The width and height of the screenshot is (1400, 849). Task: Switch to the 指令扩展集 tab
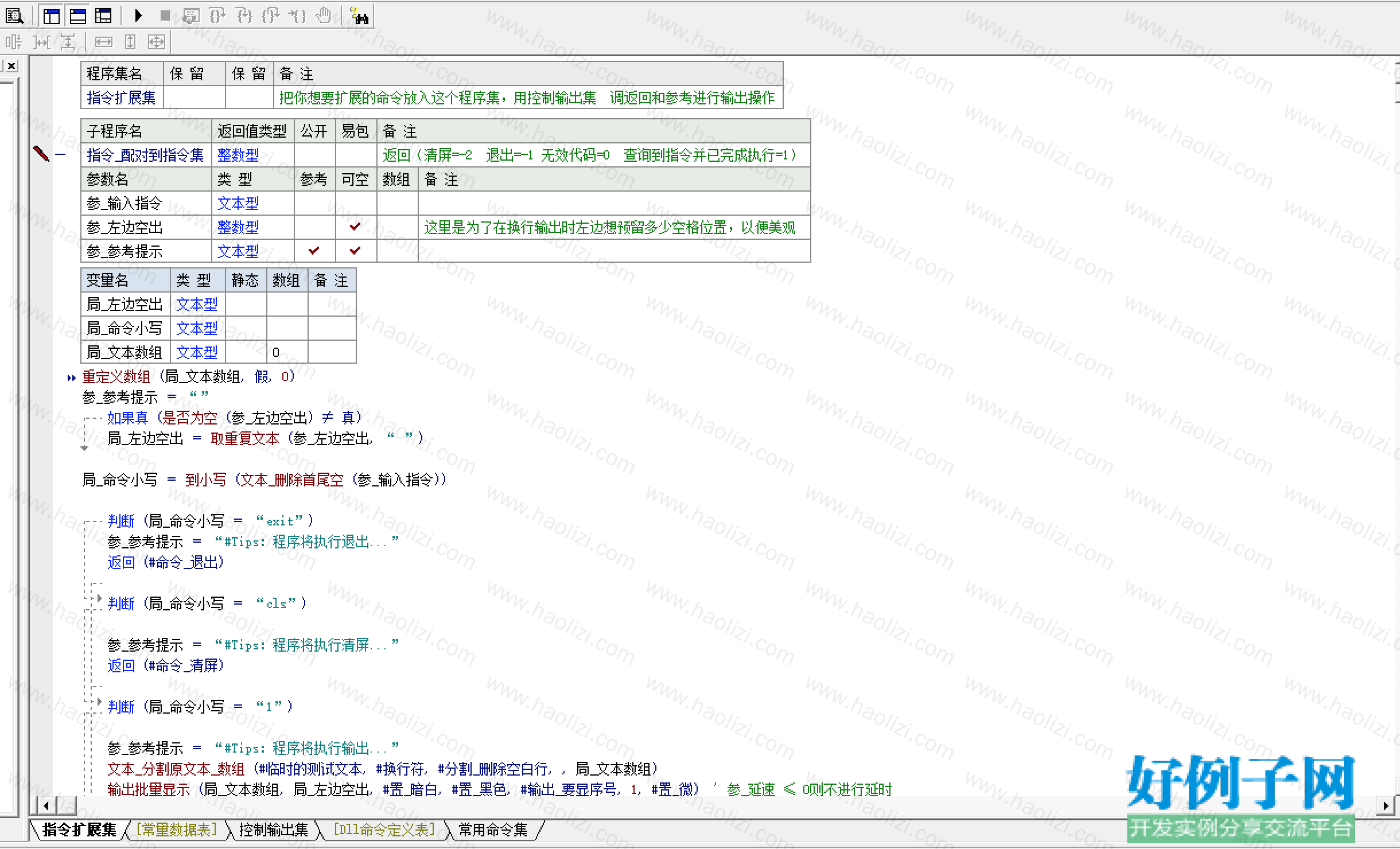pos(79,829)
